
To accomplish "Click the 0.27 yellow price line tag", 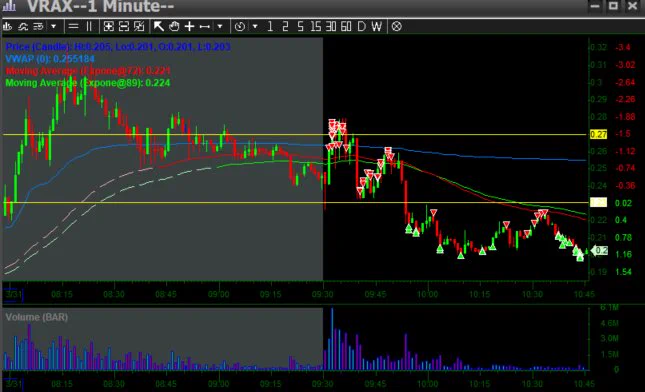I will (x=599, y=135).
